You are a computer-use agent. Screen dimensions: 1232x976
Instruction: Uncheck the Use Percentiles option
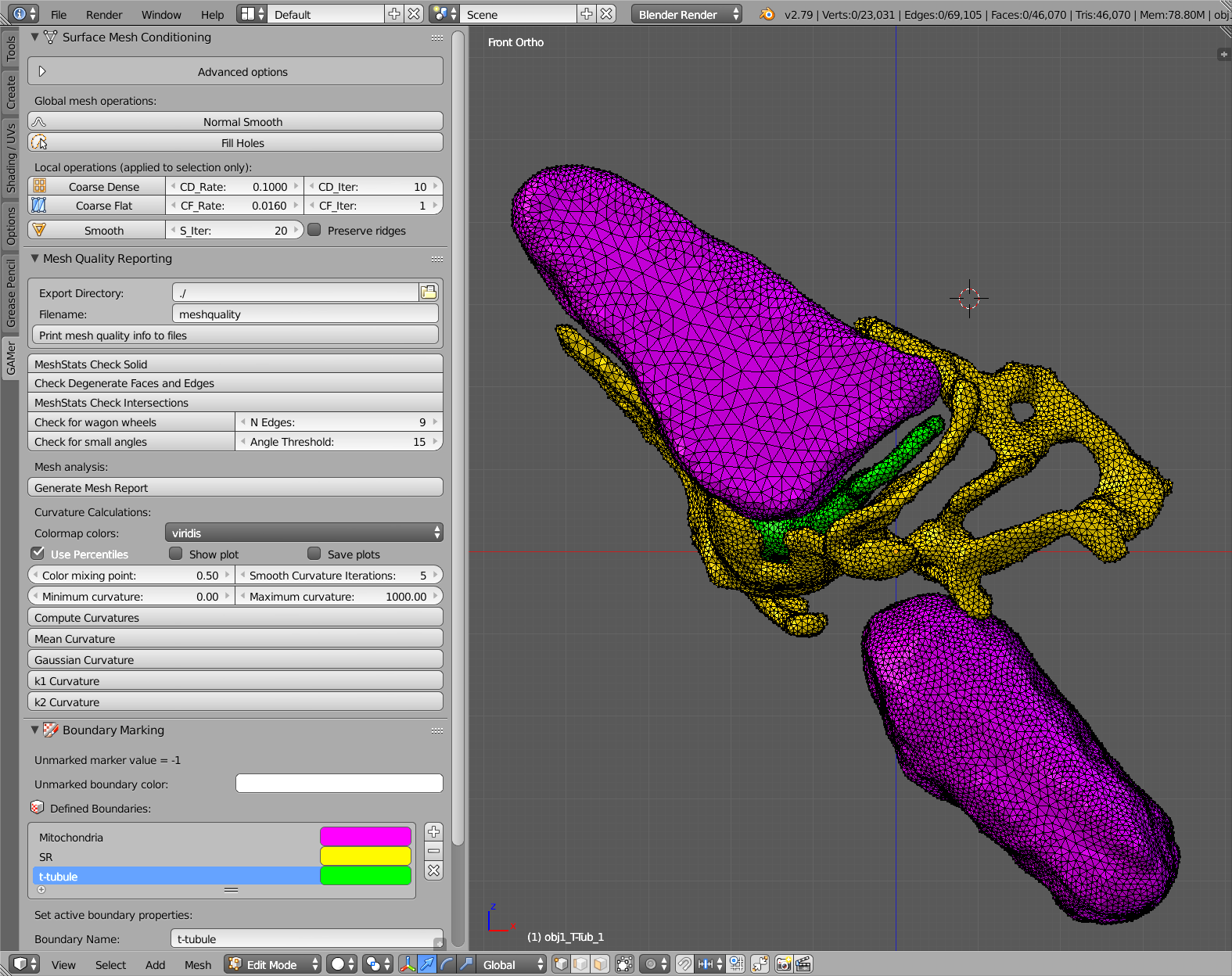click(x=38, y=553)
